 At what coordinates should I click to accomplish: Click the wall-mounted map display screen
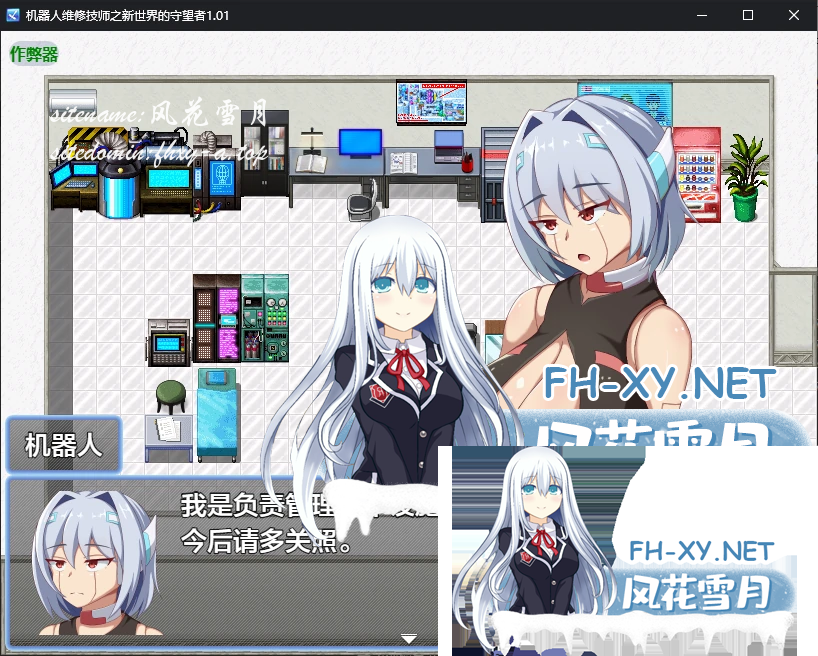point(431,102)
